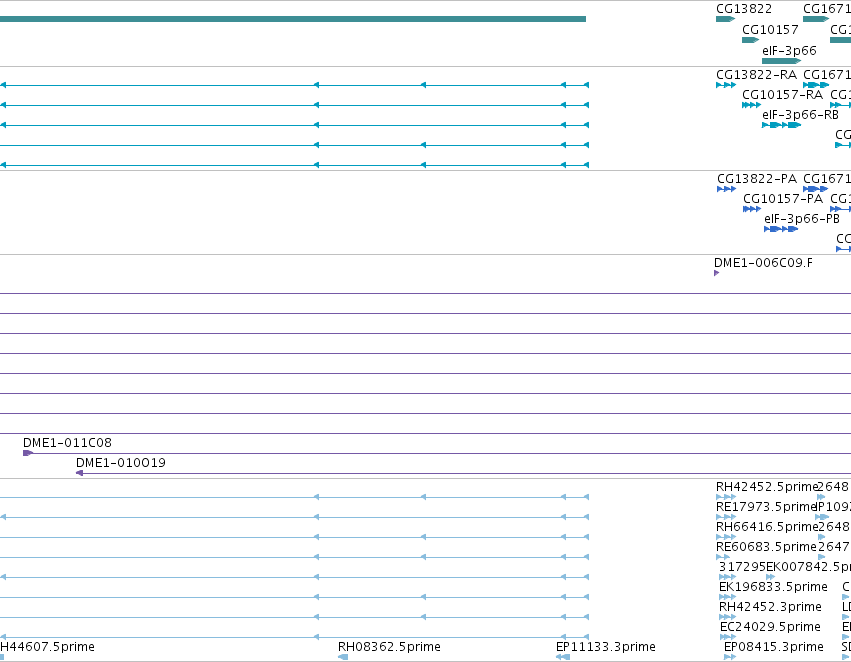Image resolution: width=851 pixels, height=662 pixels.
Task: Click the EK196833.5prime EST arrows
Action: (727, 597)
